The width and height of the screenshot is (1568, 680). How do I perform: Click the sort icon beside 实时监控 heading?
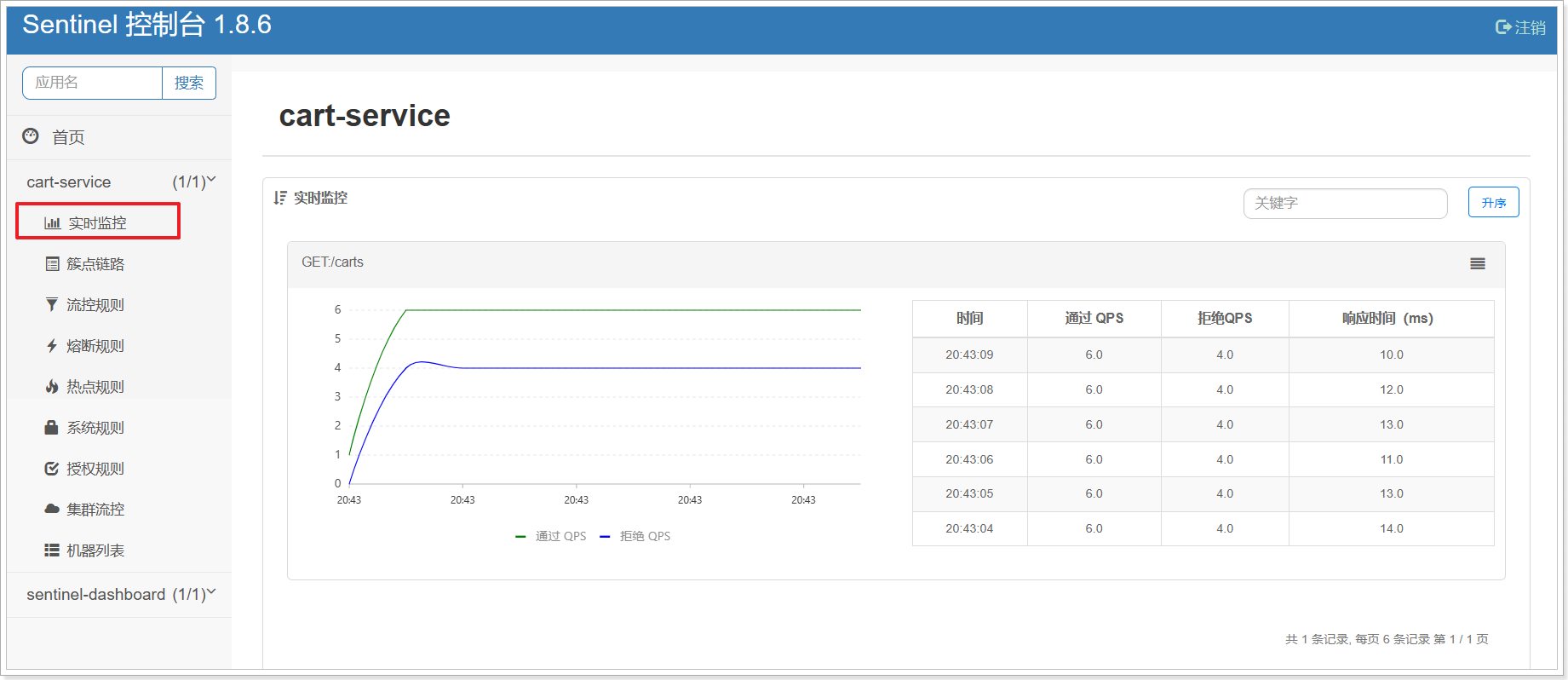click(x=280, y=198)
